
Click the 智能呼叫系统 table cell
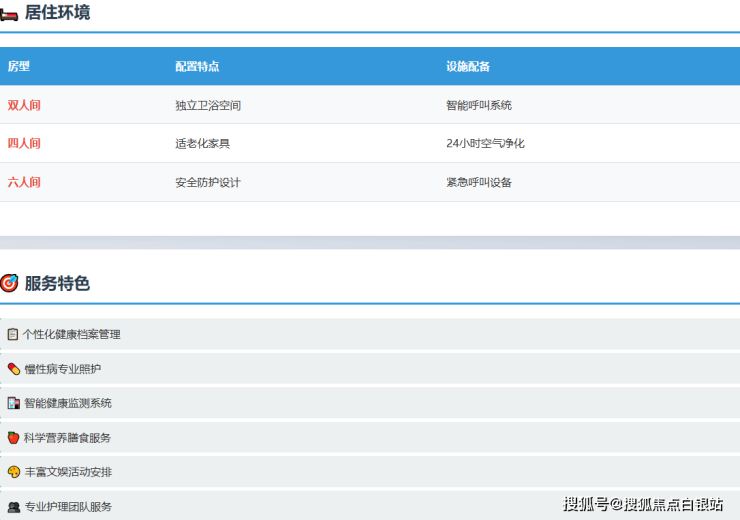[479, 105]
